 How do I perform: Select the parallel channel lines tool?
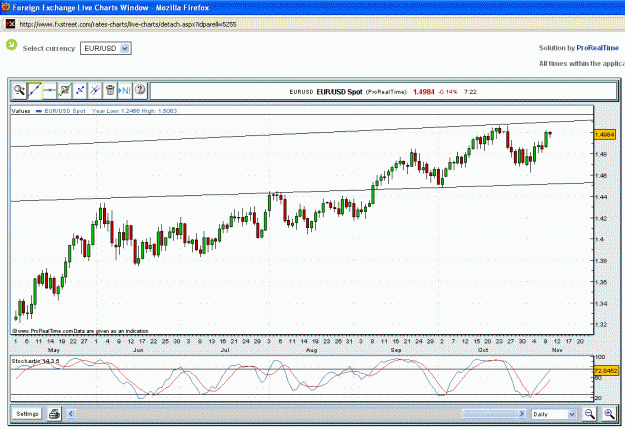click(x=95, y=91)
